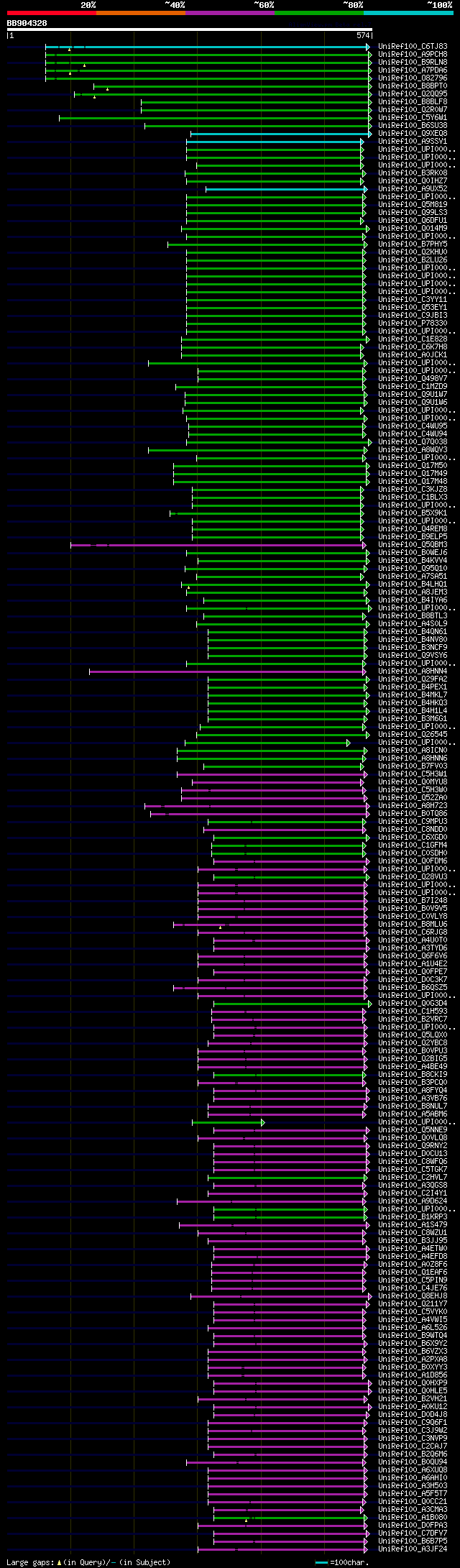Open hit UniRef100_C9JBI3
The width and height of the screenshot is (460, 1568).
(x=413, y=315)
